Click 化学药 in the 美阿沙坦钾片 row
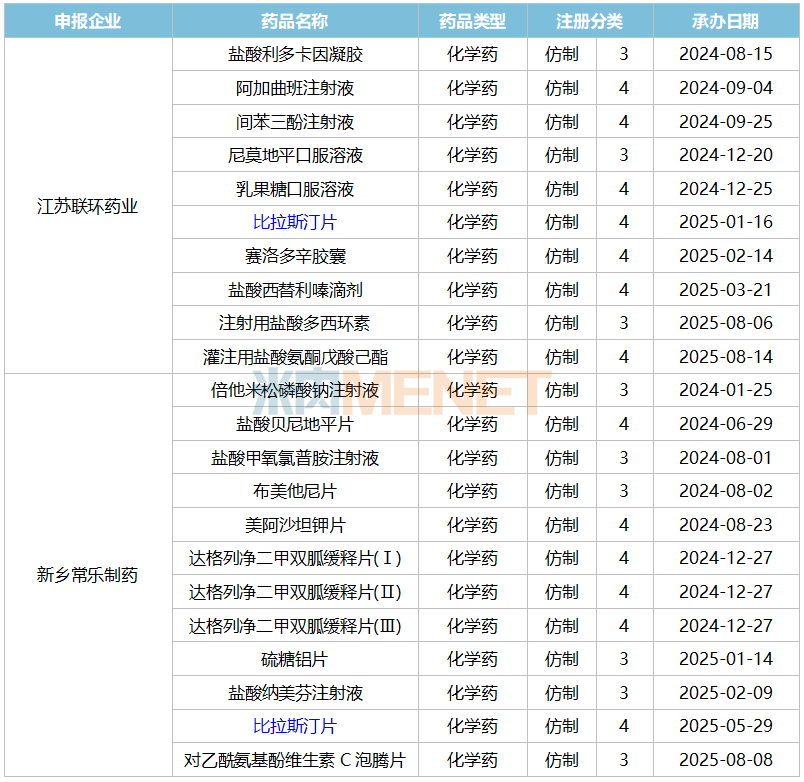The image size is (804, 782). click(472, 525)
